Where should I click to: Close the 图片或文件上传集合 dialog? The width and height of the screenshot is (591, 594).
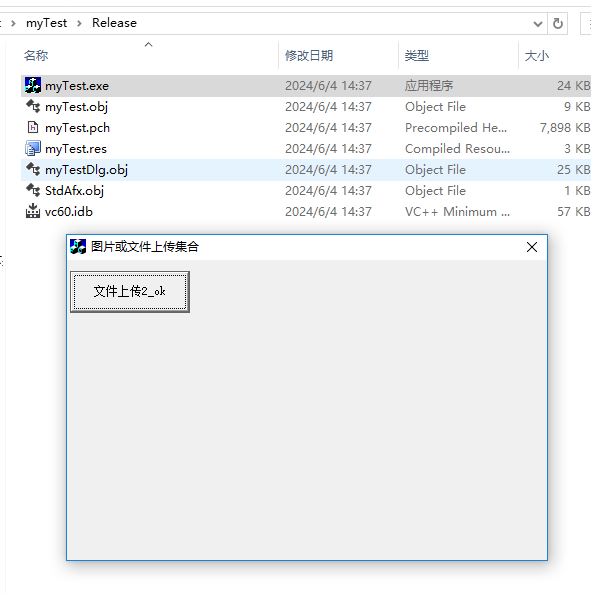(x=532, y=247)
